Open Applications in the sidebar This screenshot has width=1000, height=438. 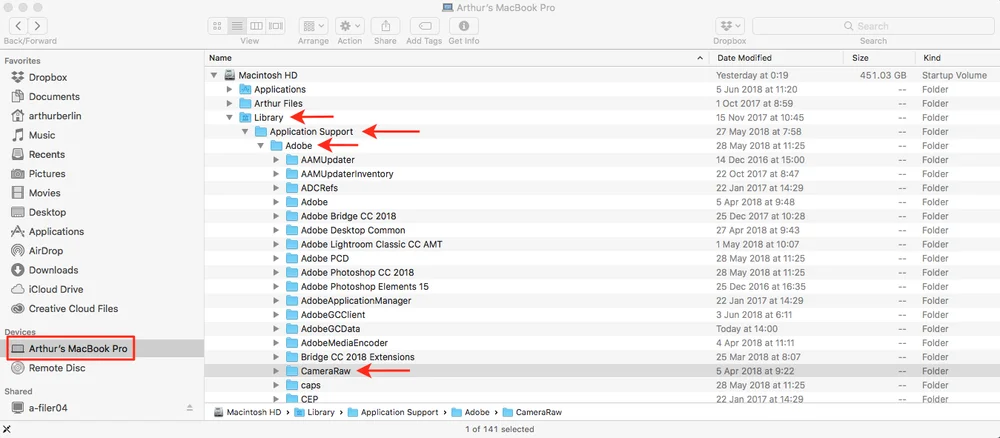tap(55, 231)
